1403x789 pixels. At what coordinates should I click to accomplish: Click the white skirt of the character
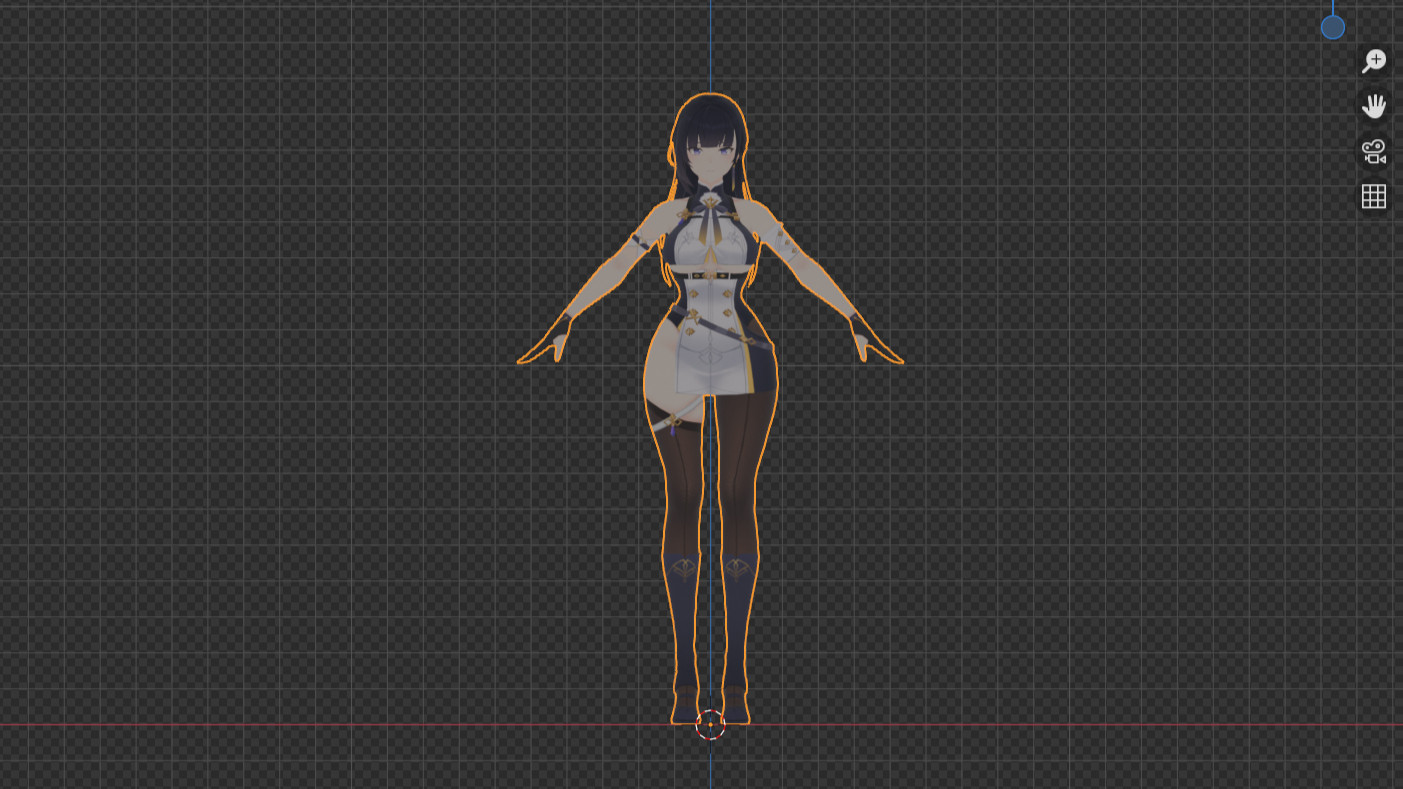(710, 360)
